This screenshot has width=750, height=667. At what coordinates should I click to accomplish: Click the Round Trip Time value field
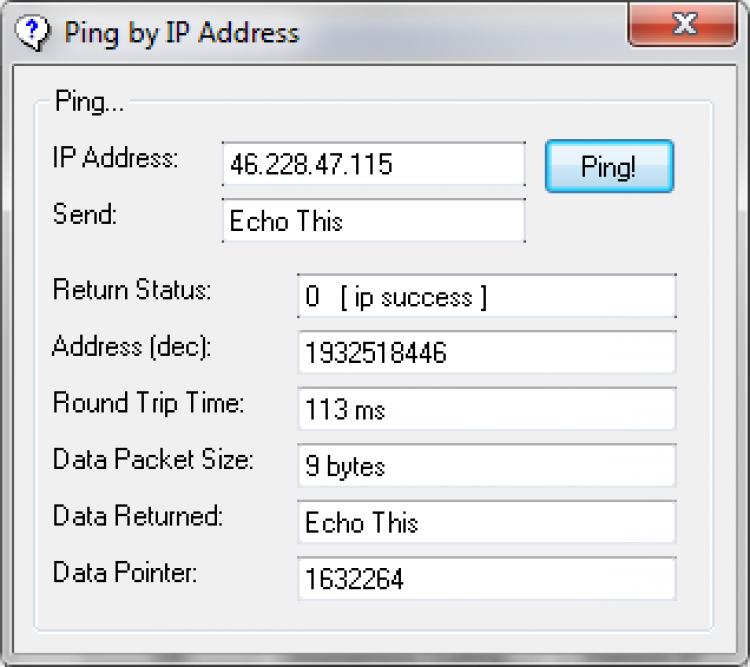(x=486, y=408)
